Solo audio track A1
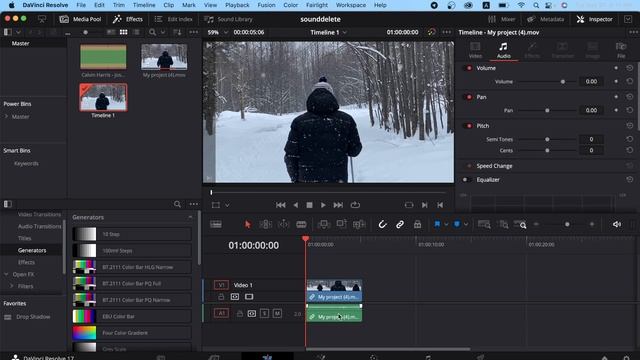The image size is (640, 360). tap(264, 313)
